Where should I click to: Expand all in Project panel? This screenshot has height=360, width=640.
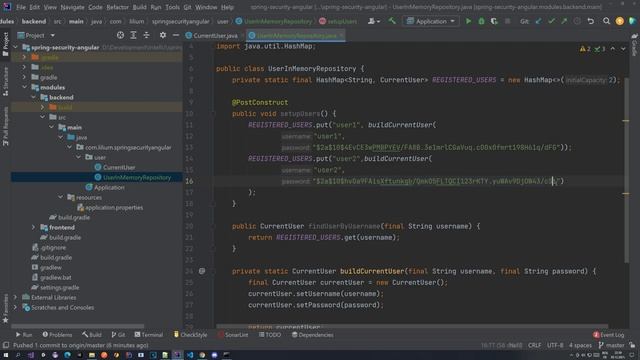point(133,36)
